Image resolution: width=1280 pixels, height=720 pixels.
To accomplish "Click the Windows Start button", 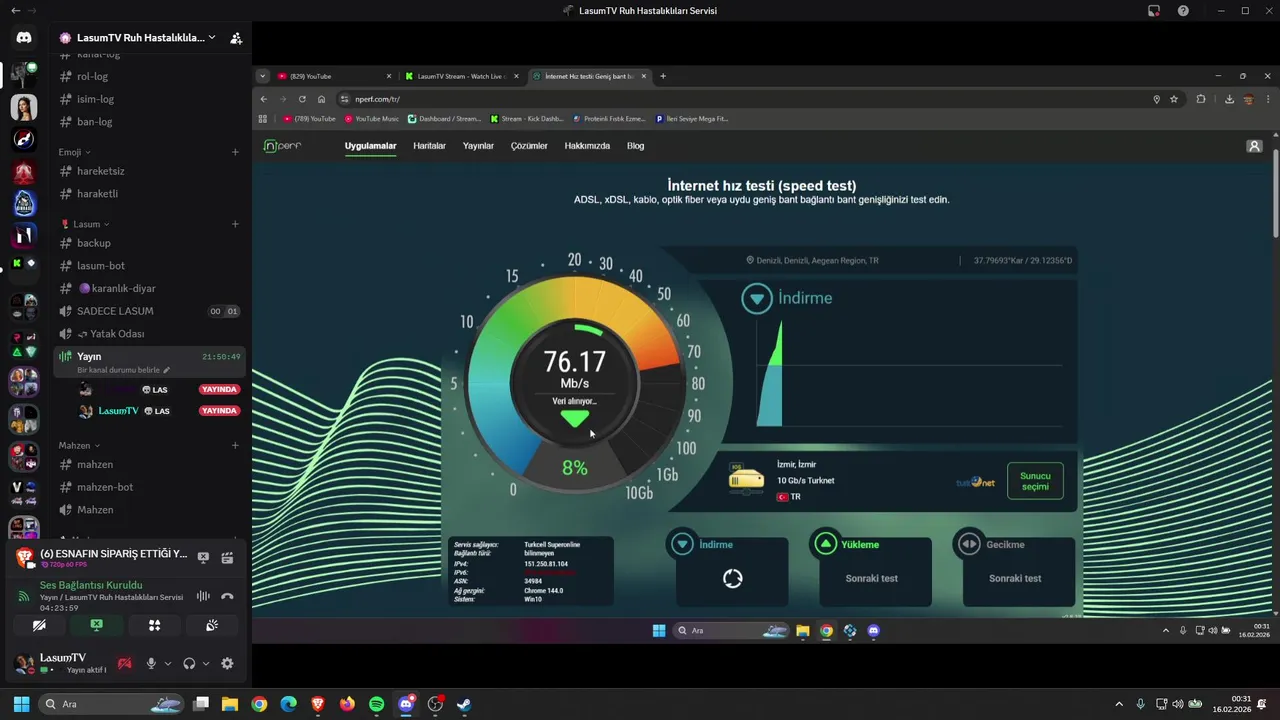I will (21, 704).
